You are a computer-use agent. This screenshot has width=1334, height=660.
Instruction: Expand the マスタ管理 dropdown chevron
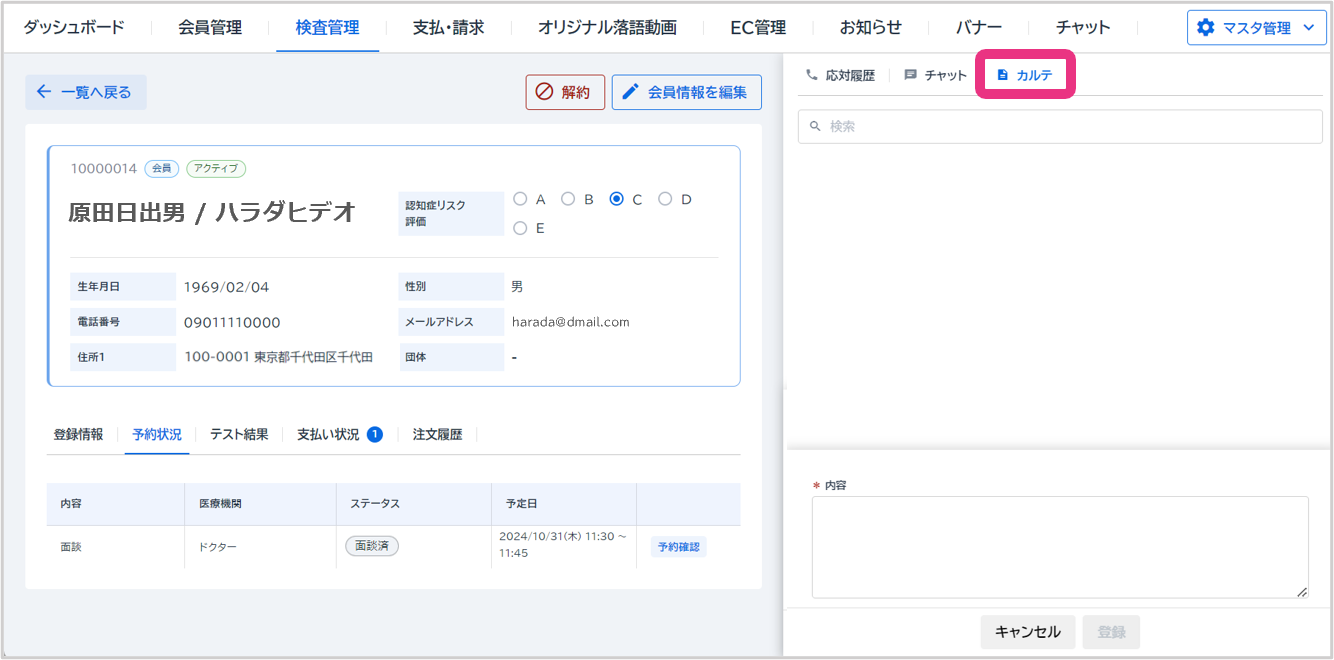[1308, 28]
